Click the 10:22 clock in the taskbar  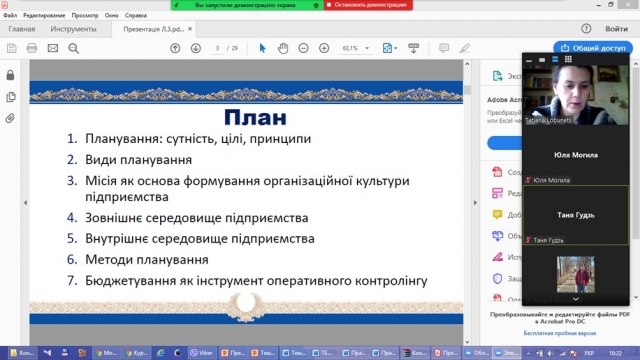click(615, 353)
